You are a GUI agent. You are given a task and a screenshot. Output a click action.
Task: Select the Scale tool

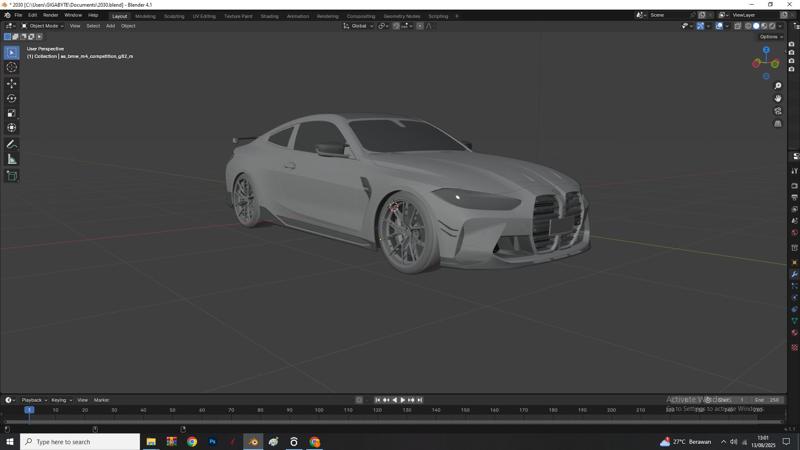[x=11, y=113]
